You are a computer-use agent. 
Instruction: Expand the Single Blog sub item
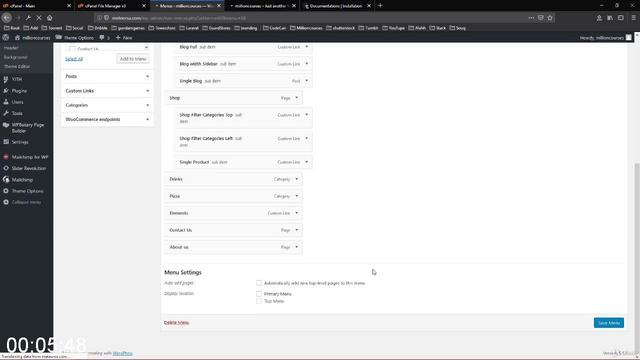pos(307,81)
